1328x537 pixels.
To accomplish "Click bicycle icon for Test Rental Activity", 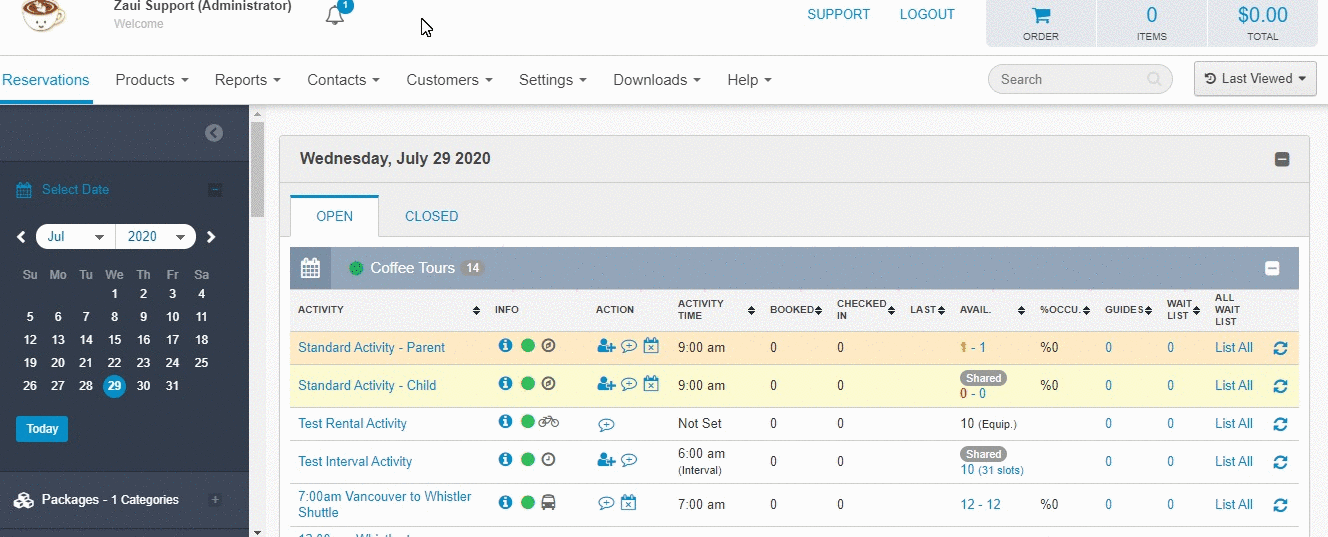I will [548, 422].
